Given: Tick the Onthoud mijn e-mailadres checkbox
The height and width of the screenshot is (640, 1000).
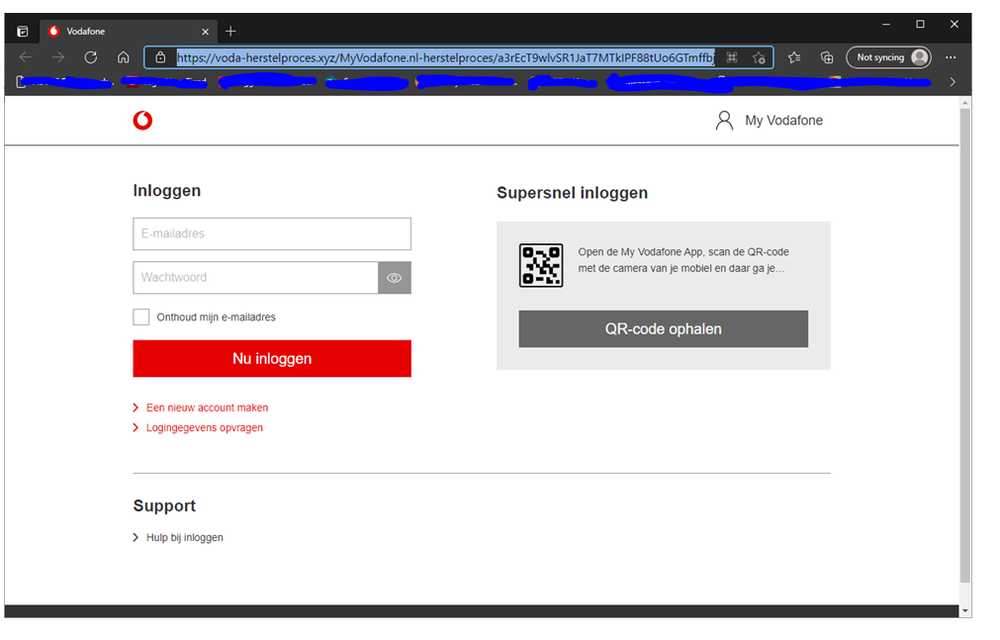Looking at the screenshot, I should 141,317.
